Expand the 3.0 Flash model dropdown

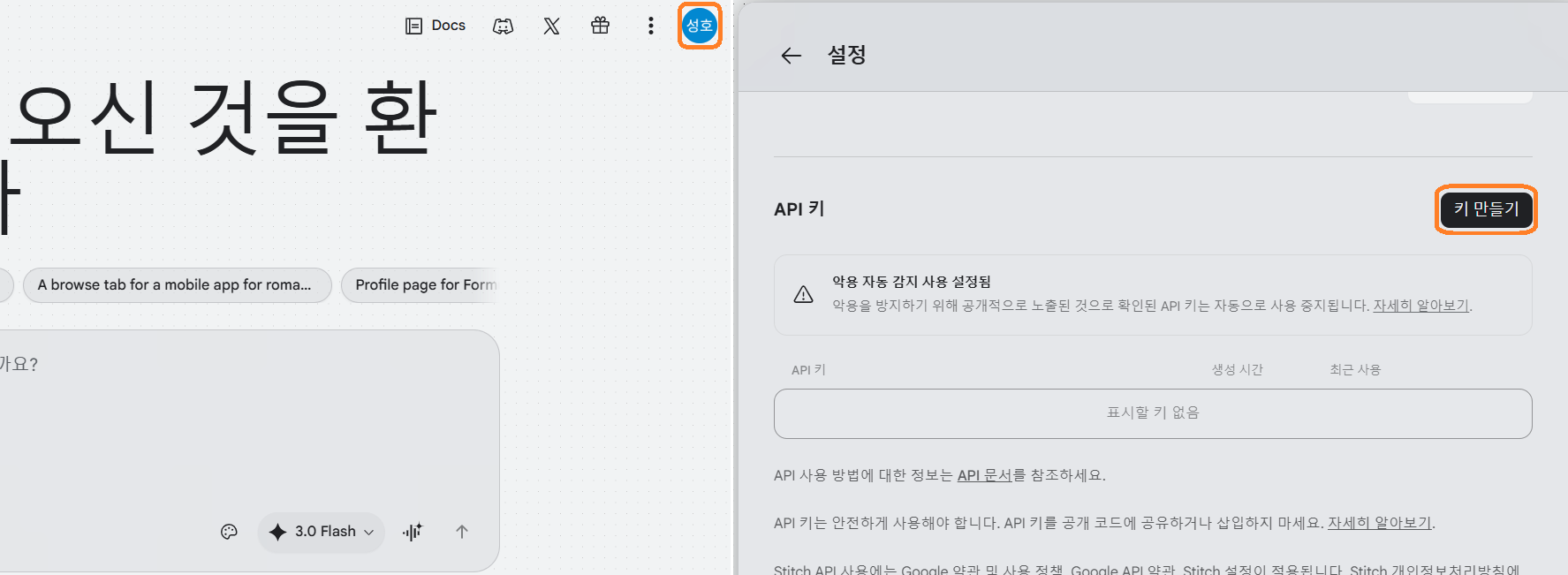pos(322,532)
